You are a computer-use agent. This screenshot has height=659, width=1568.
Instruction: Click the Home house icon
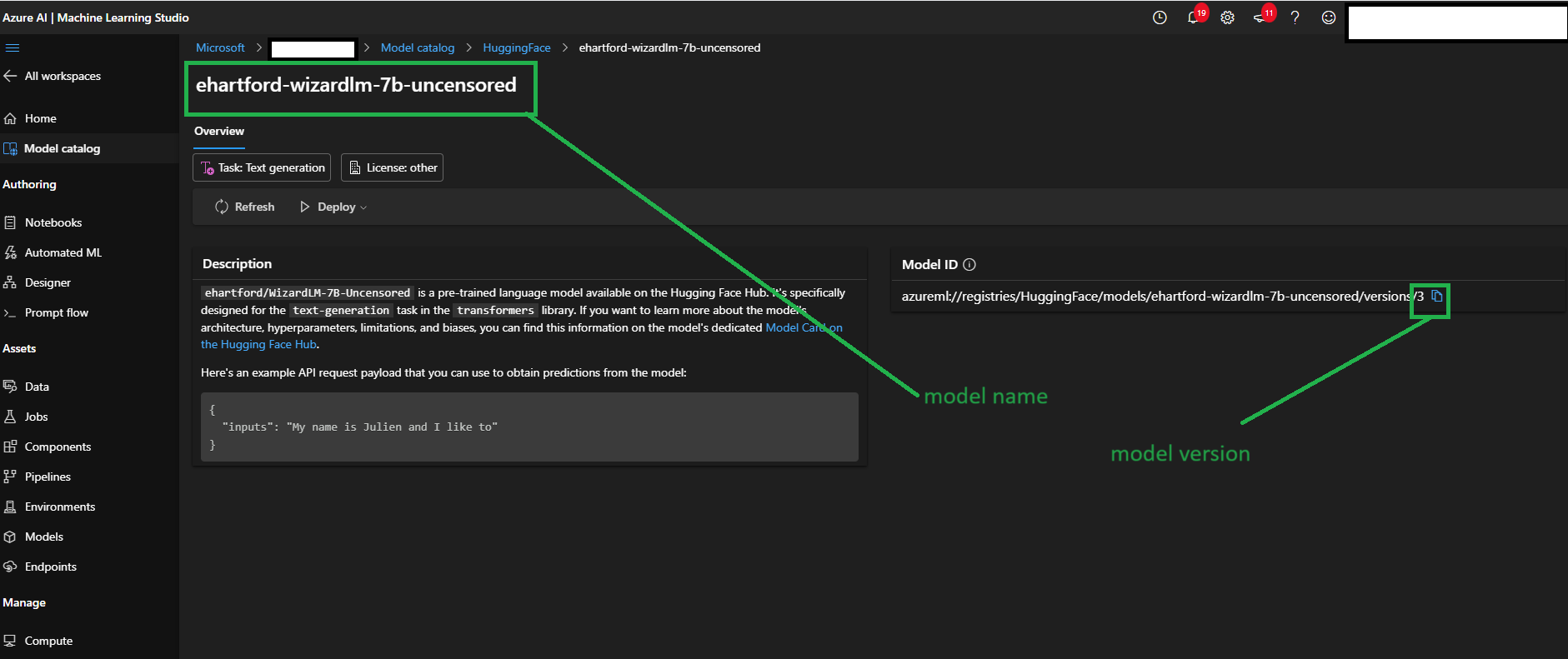tap(10, 118)
